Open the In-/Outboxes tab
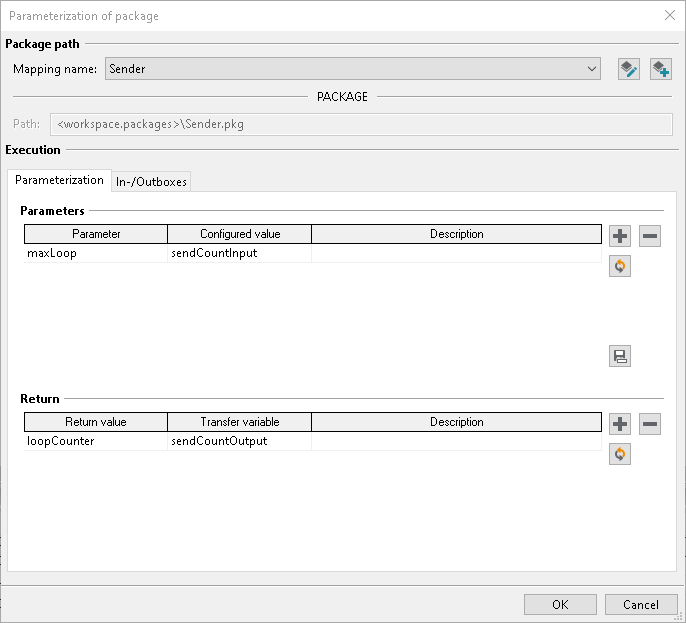The height and width of the screenshot is (623, 686). pyautogui.click(x=151, y=182)
